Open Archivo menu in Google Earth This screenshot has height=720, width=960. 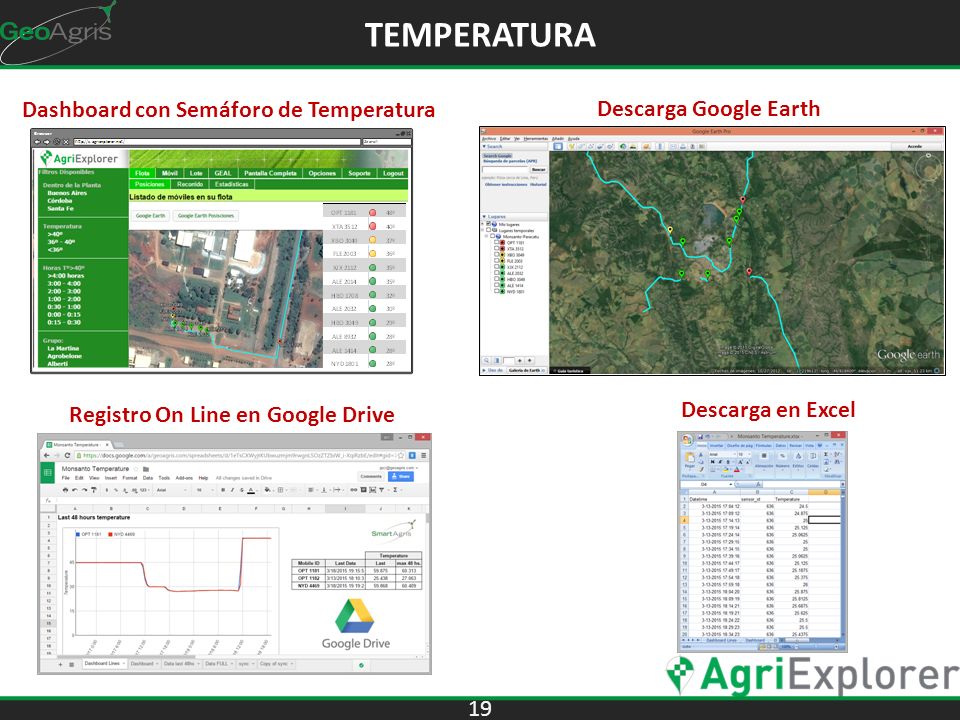pyautogui.click(x=489, y=139)
